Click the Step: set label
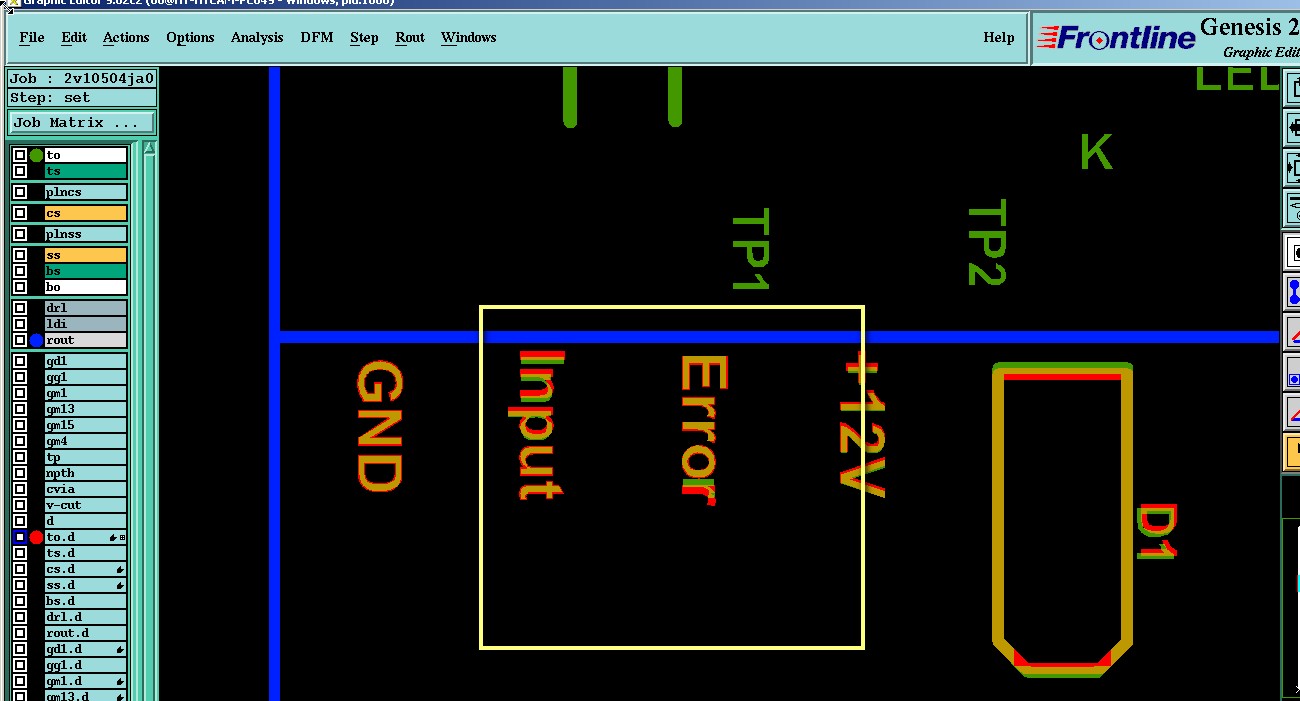The image size is (1300, 701). pos(82,98)
